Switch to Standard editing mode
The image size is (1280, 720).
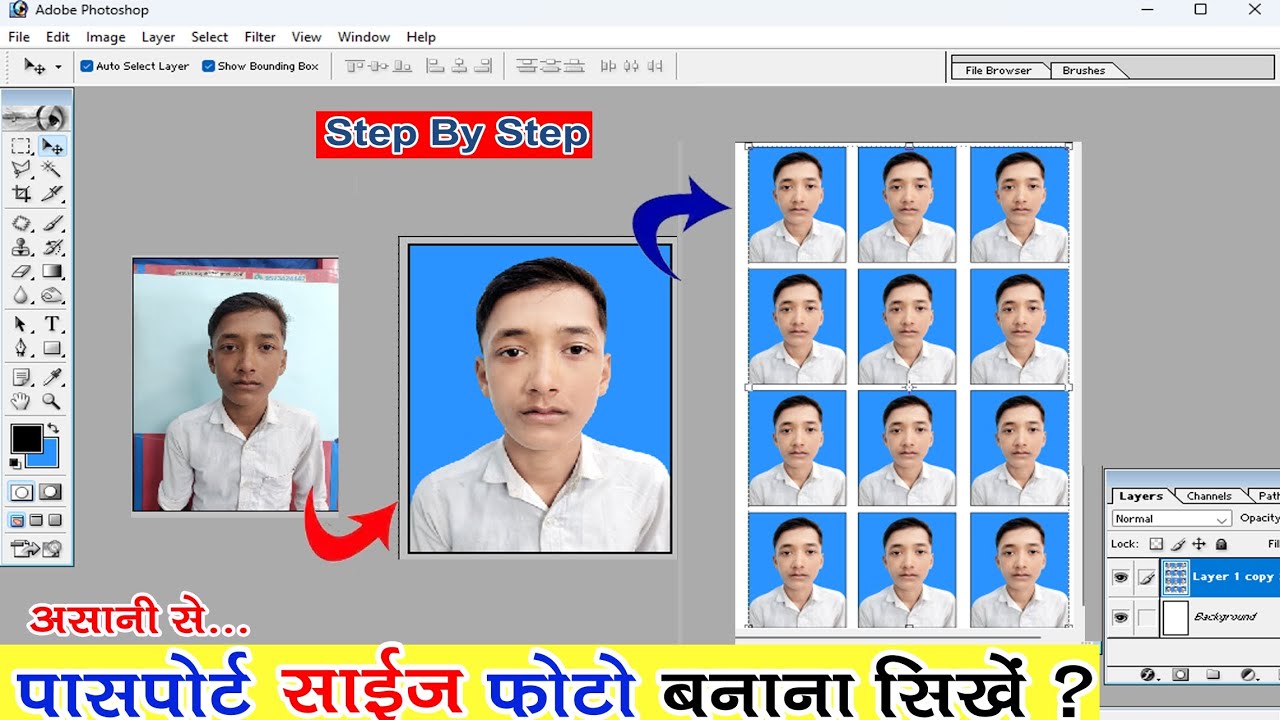click(x=22, y=492)
